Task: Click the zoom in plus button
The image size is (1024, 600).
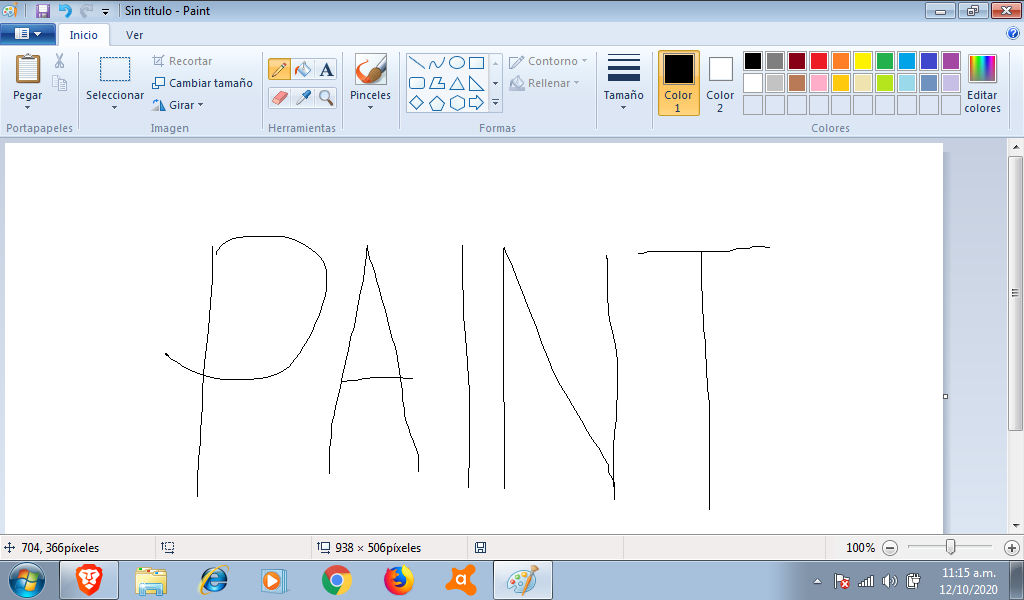Action: coord(1012,548)
